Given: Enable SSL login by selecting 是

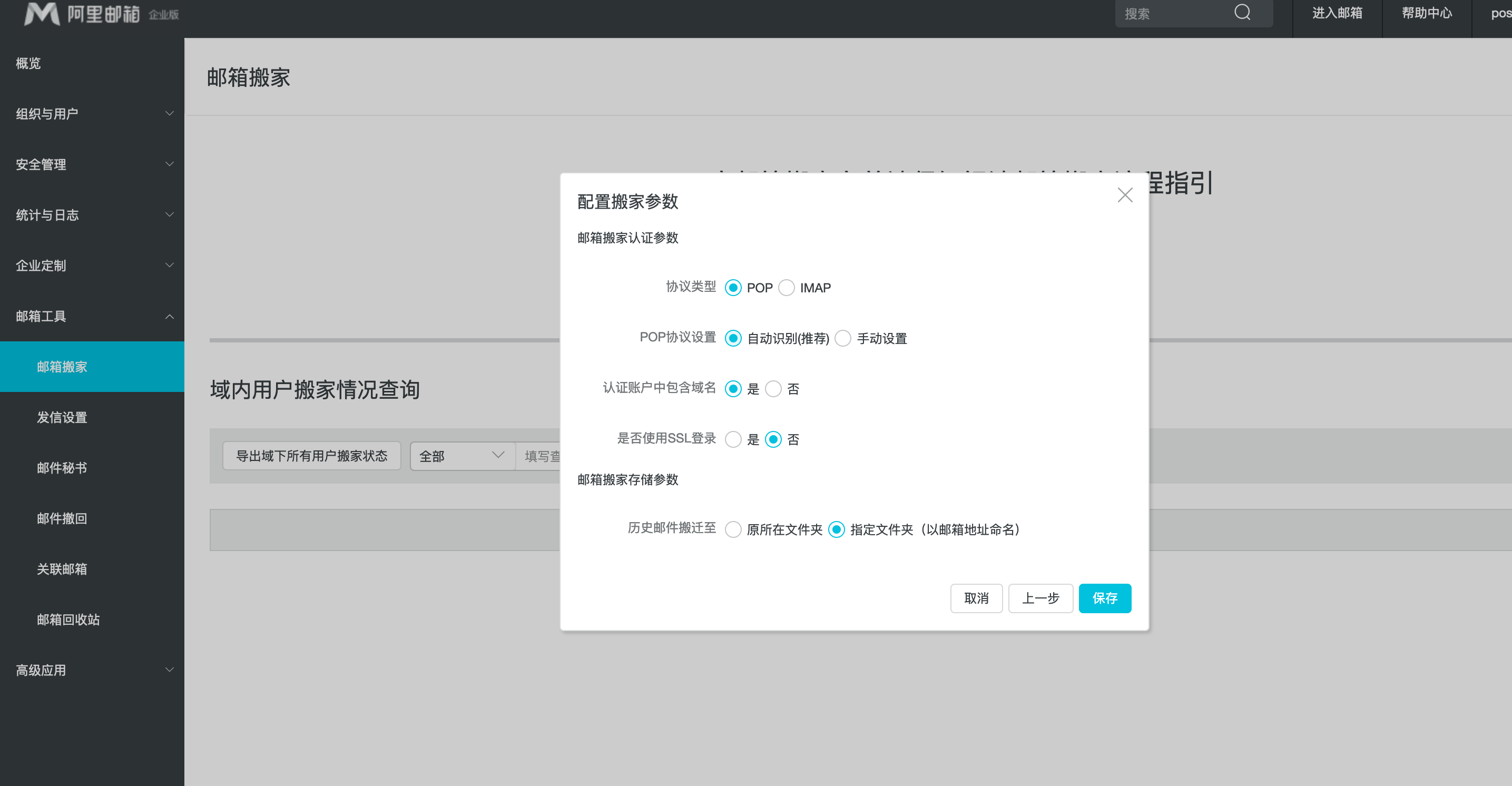Looking at the screenshot, I should click(733, 439).
